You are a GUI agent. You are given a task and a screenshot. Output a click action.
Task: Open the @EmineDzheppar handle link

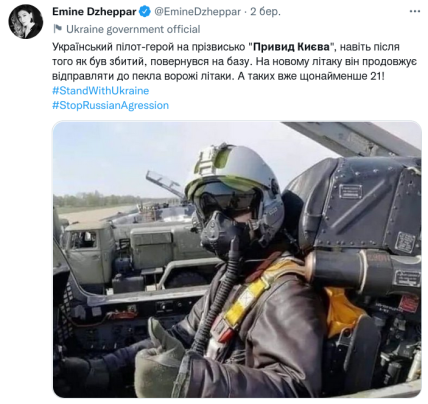(x=197, y=12)
